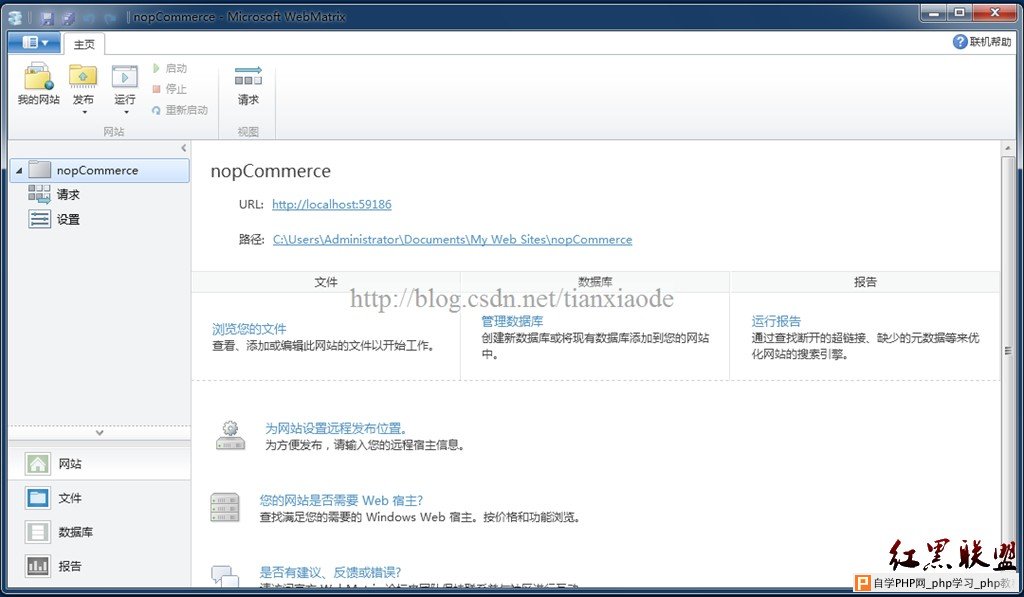Close the WebMatrix window

pyautogui.click(x=995, y=12)
